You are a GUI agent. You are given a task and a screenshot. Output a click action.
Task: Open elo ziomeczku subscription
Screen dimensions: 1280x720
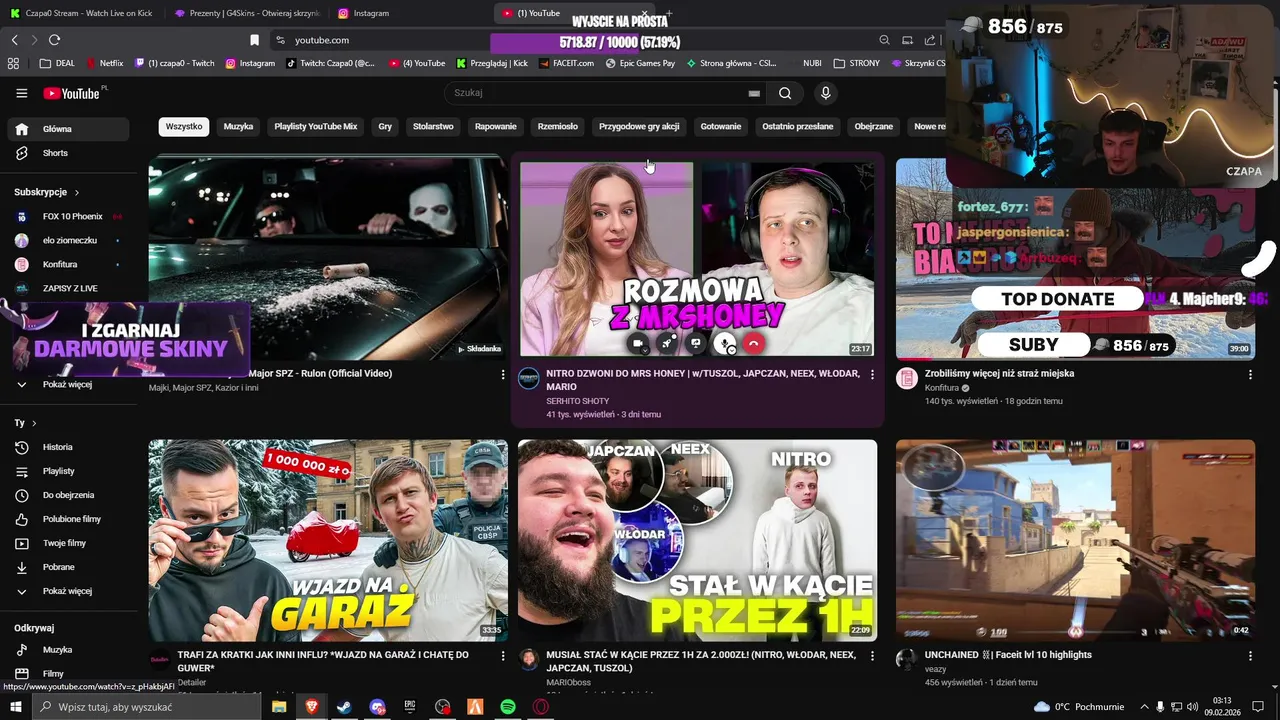pyautogui.click(x=68, y=240)
